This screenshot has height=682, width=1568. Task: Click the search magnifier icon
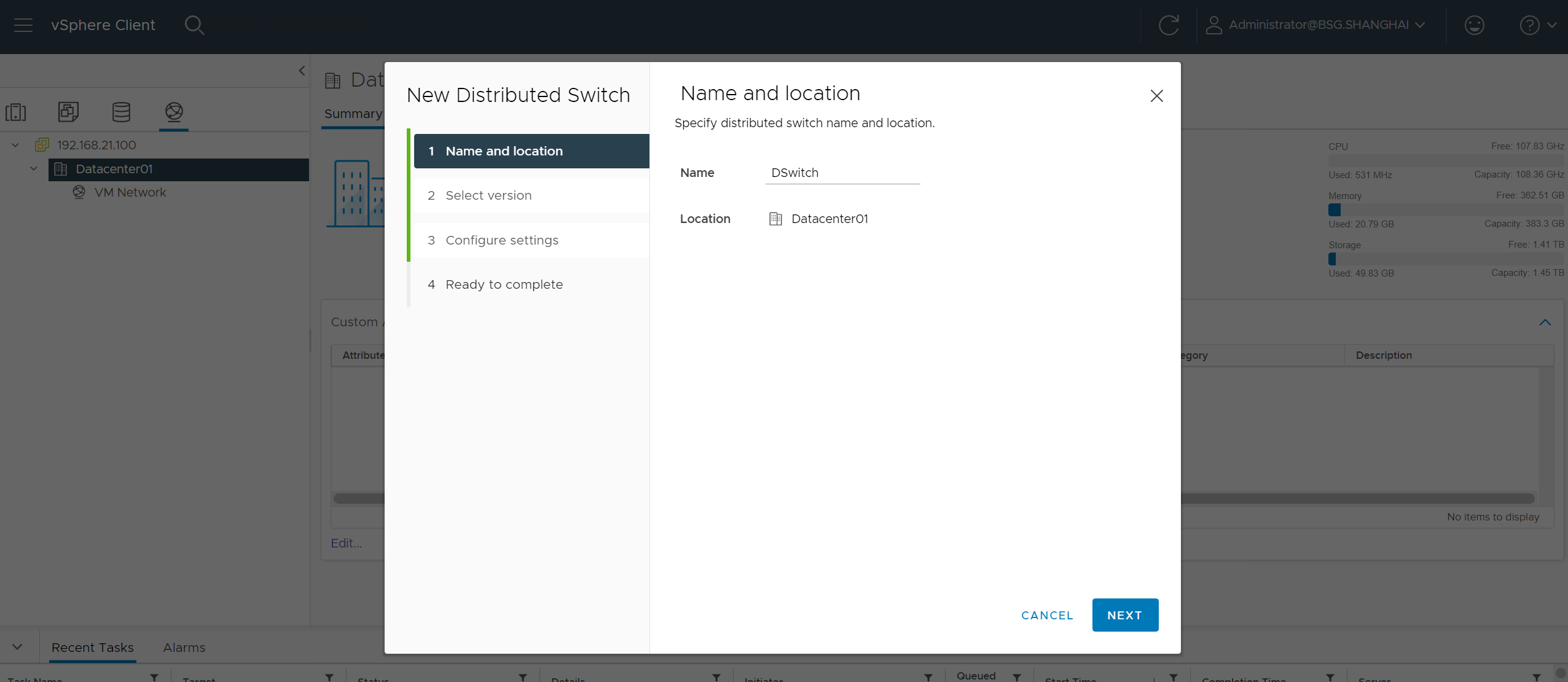(194, 25)
